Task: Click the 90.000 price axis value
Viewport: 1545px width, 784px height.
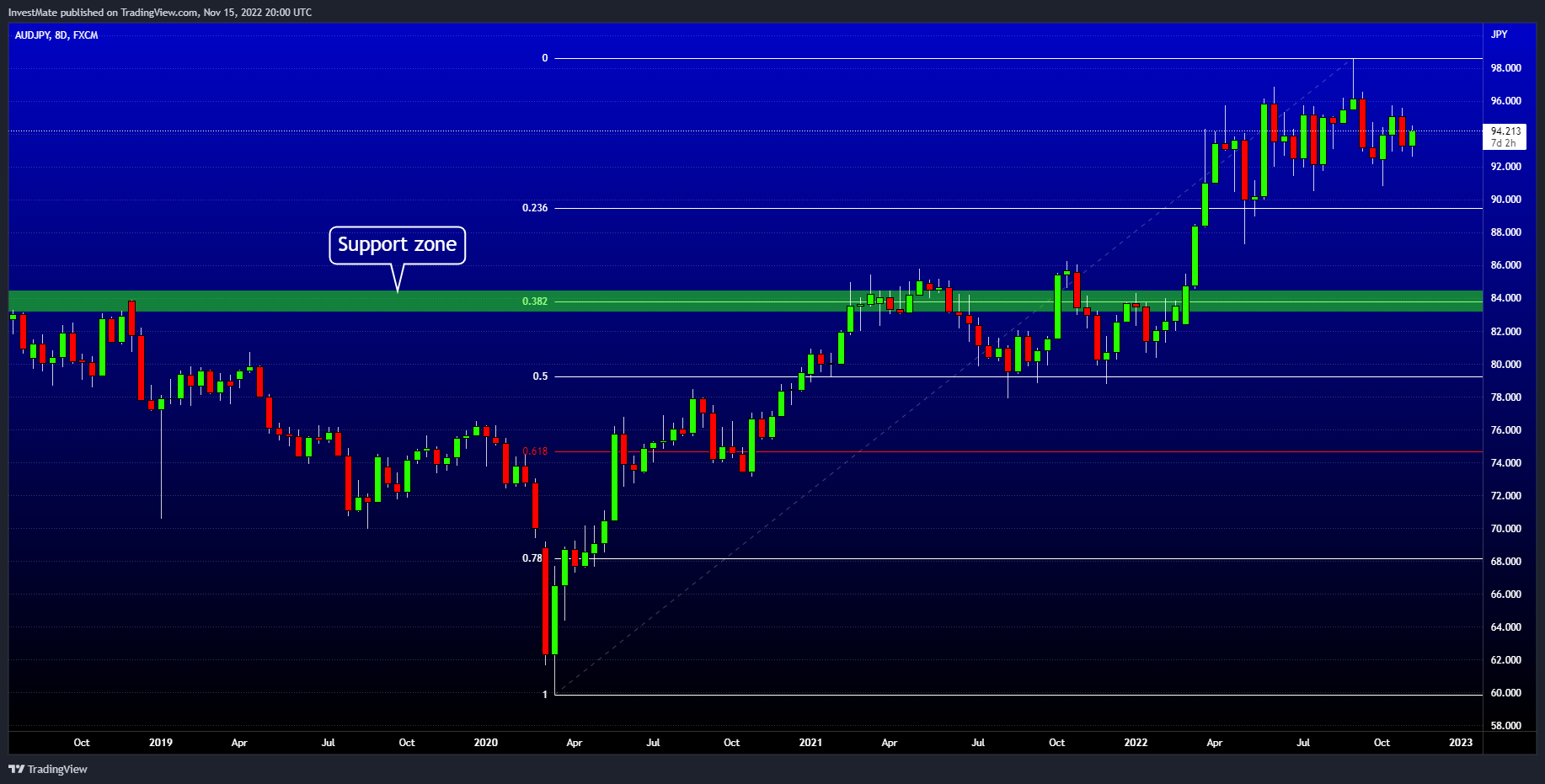Action: pos(1505,200)
